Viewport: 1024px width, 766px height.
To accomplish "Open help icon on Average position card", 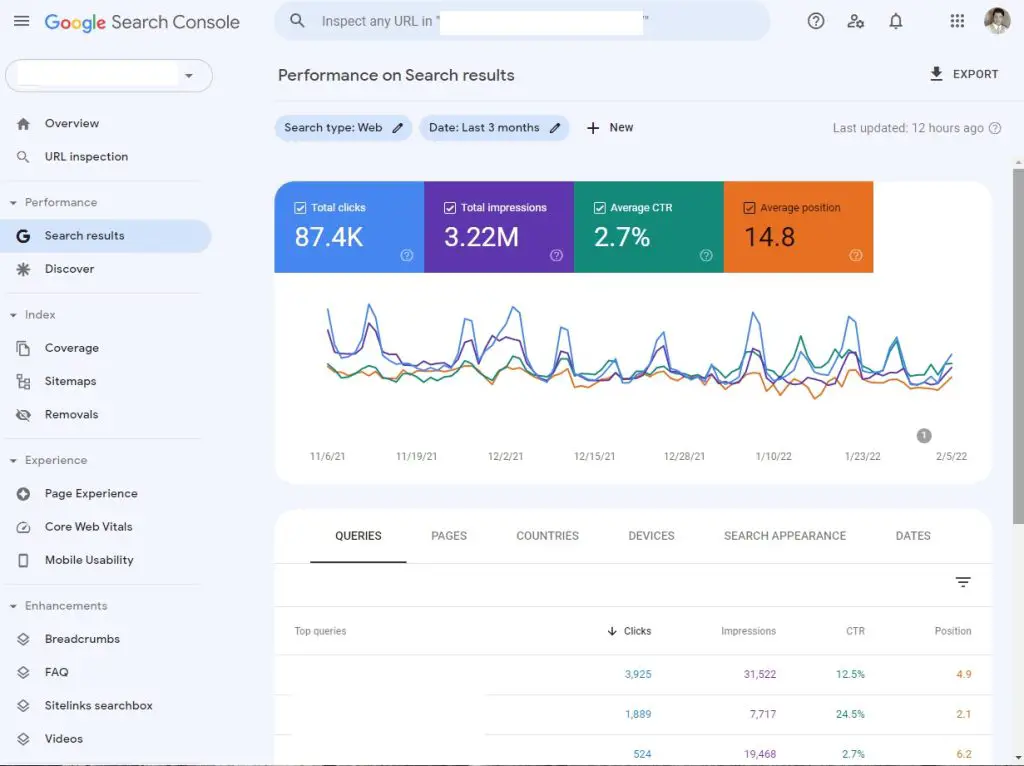I will pyautogui.click(x=856, y=255).
